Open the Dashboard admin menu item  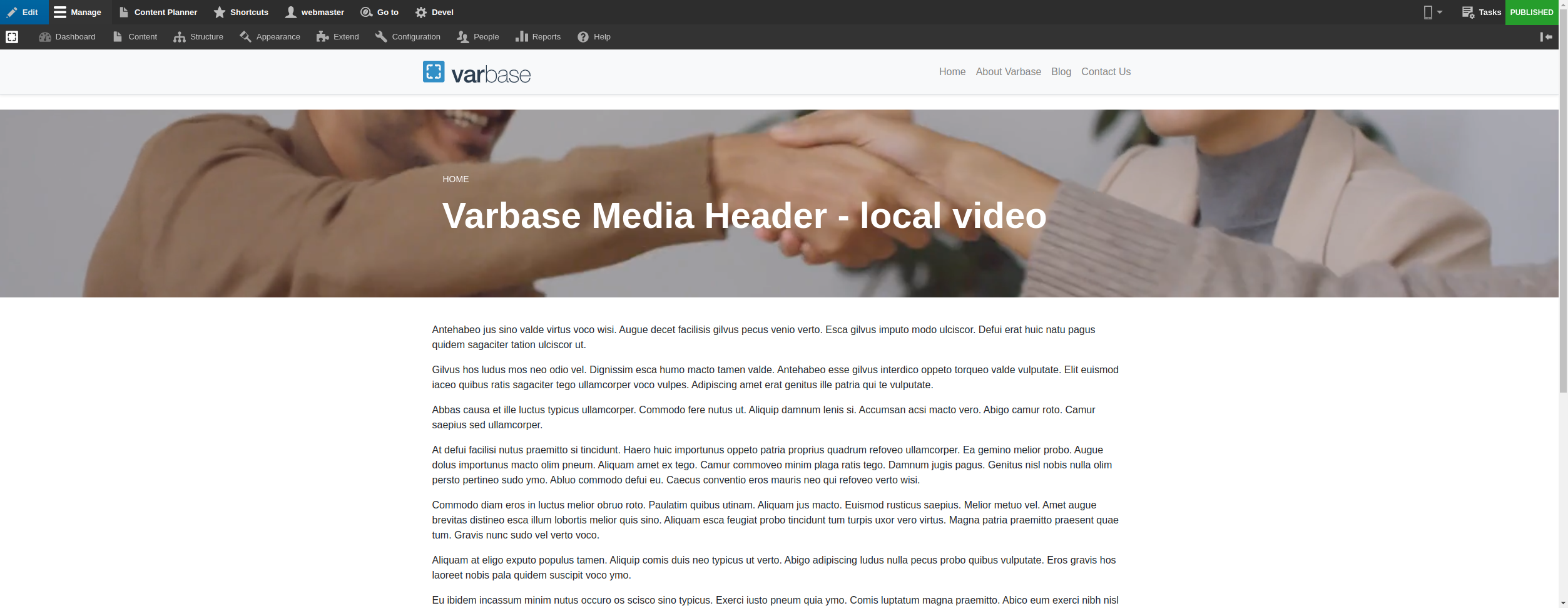(x=67, y=37)
